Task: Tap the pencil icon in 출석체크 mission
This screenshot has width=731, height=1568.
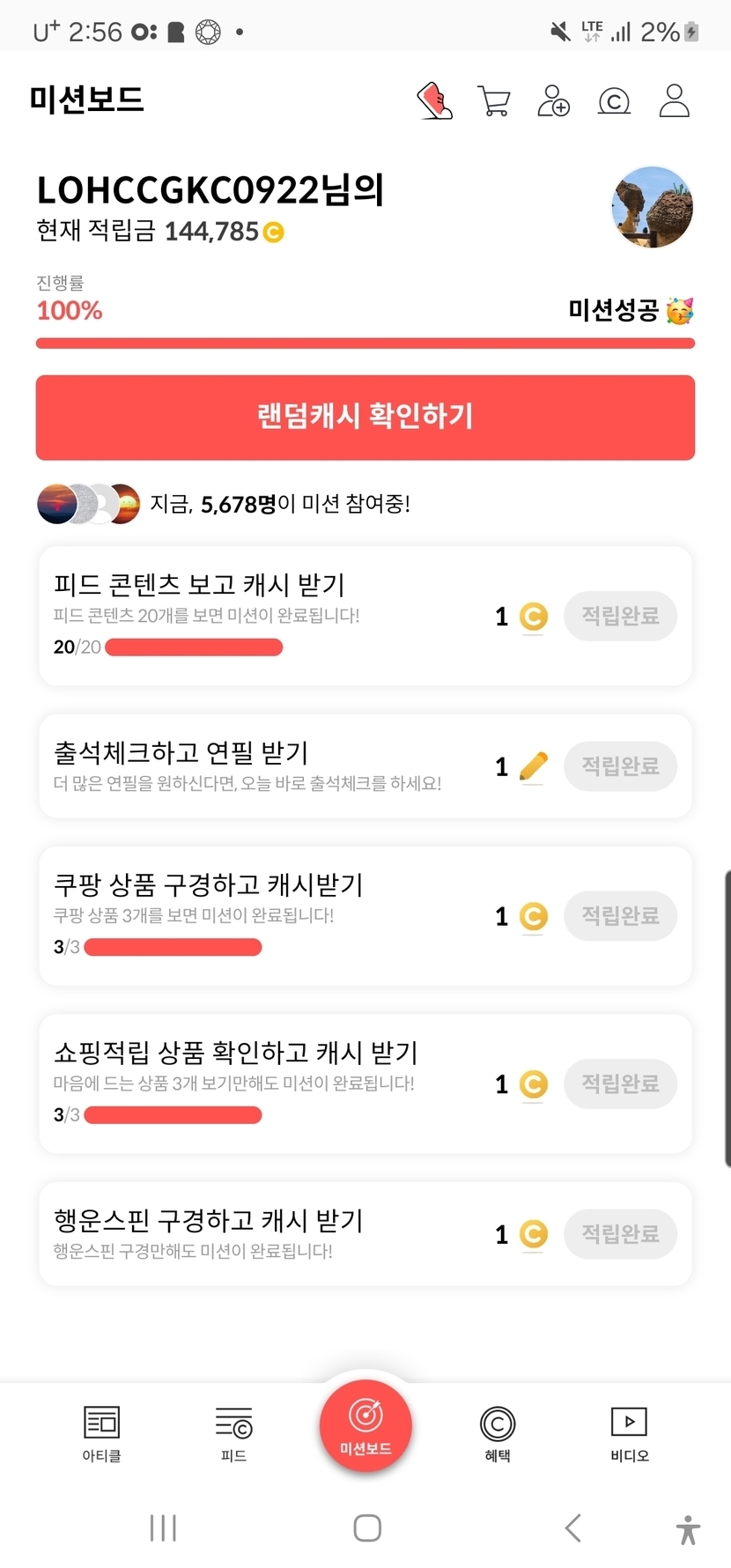Action: click(x=533, y=766)
